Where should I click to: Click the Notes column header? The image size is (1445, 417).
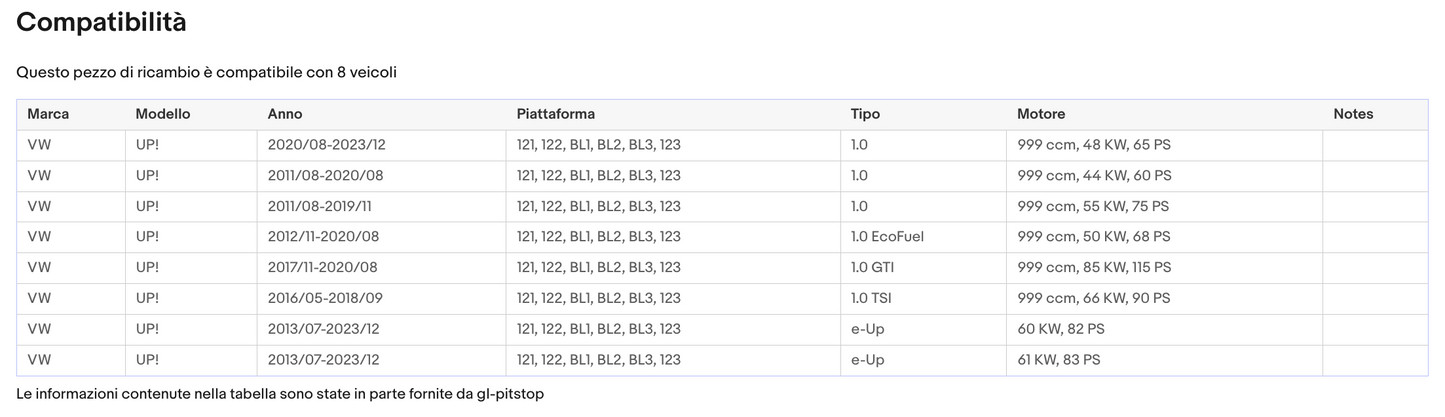point(1353,114)
